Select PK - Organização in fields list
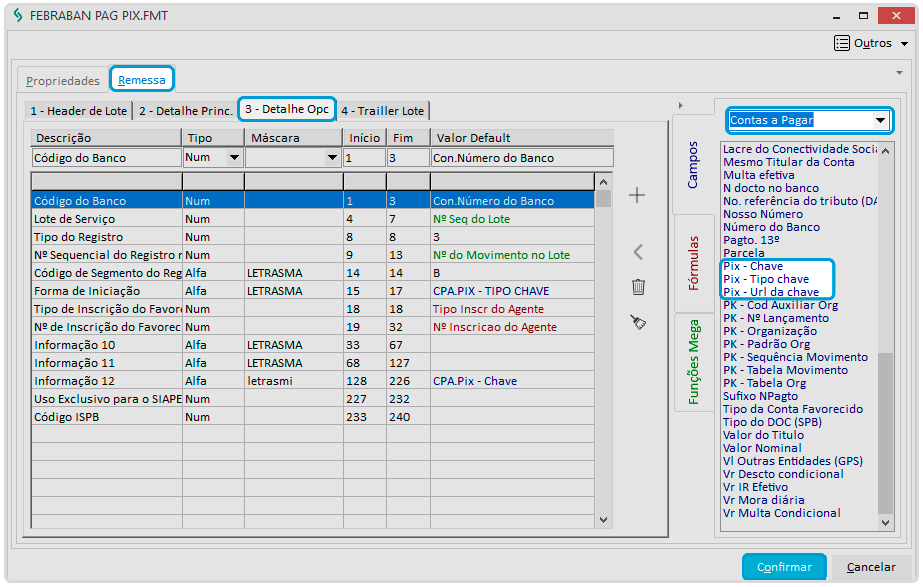923x587 pixels. coord(770,331)
